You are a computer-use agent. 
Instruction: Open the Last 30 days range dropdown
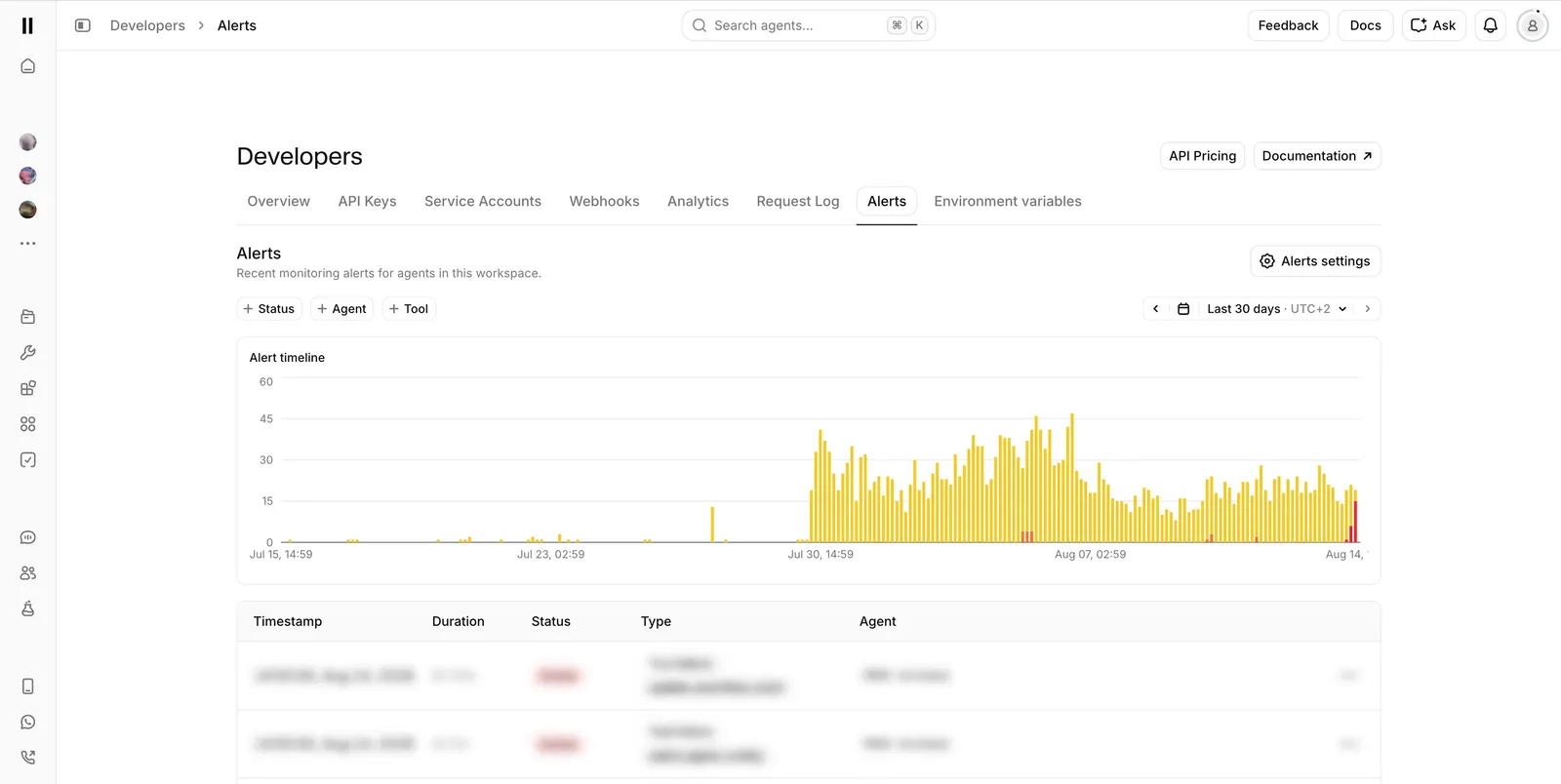tap(1276, 309)
